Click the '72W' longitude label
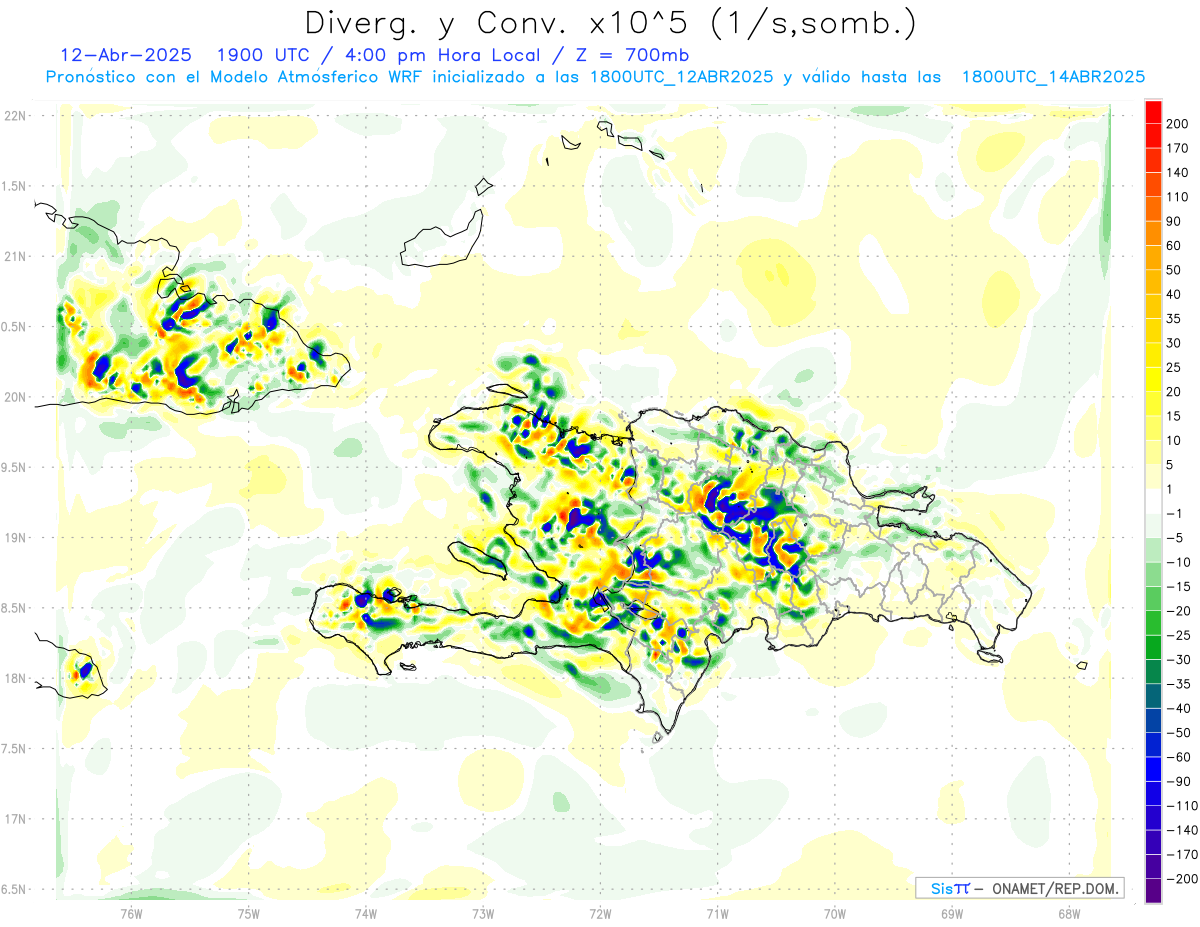Screen dimensions: 1200x927 click(600, 914)
